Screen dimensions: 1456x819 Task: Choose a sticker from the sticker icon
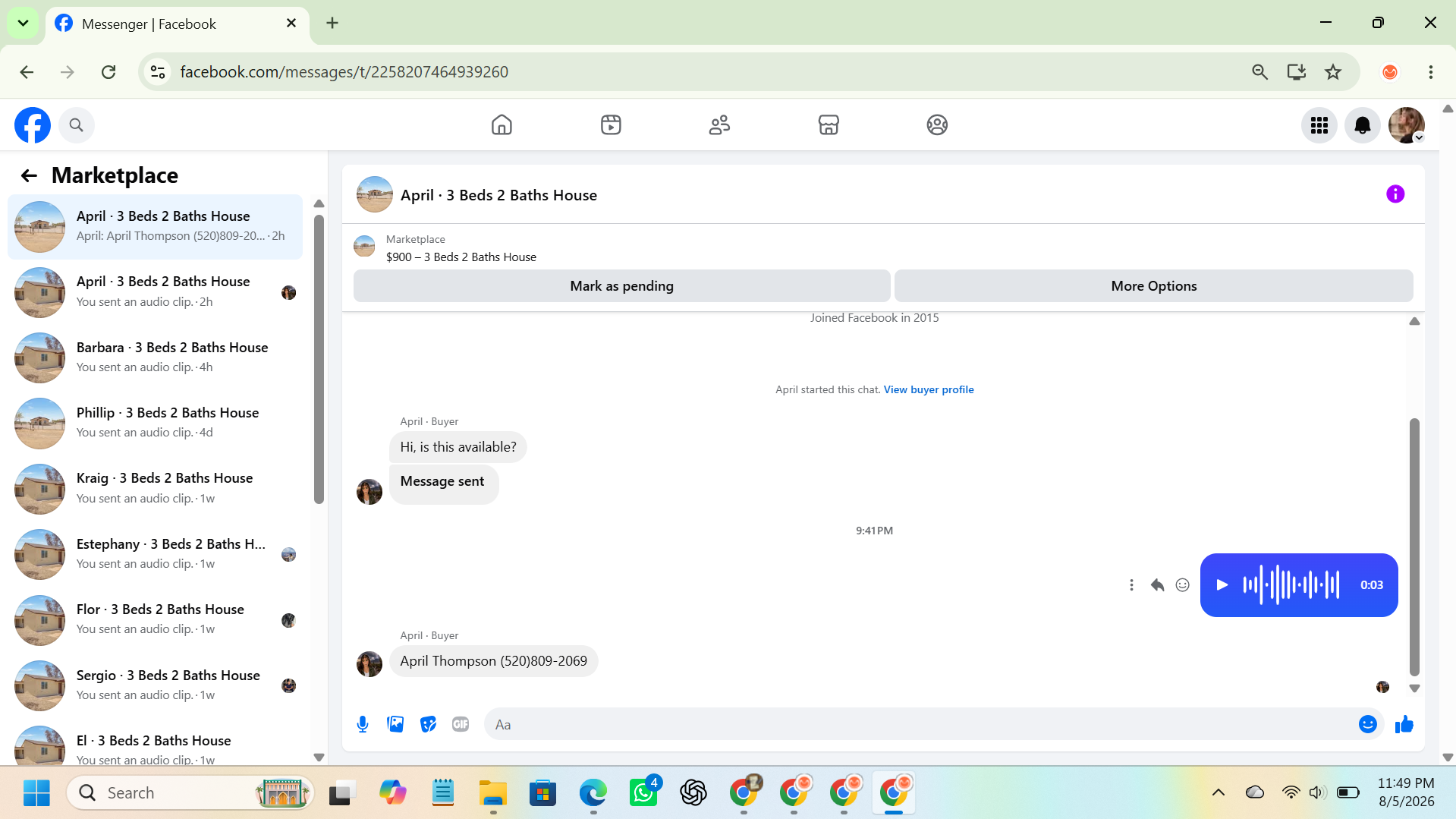(428, 724)
